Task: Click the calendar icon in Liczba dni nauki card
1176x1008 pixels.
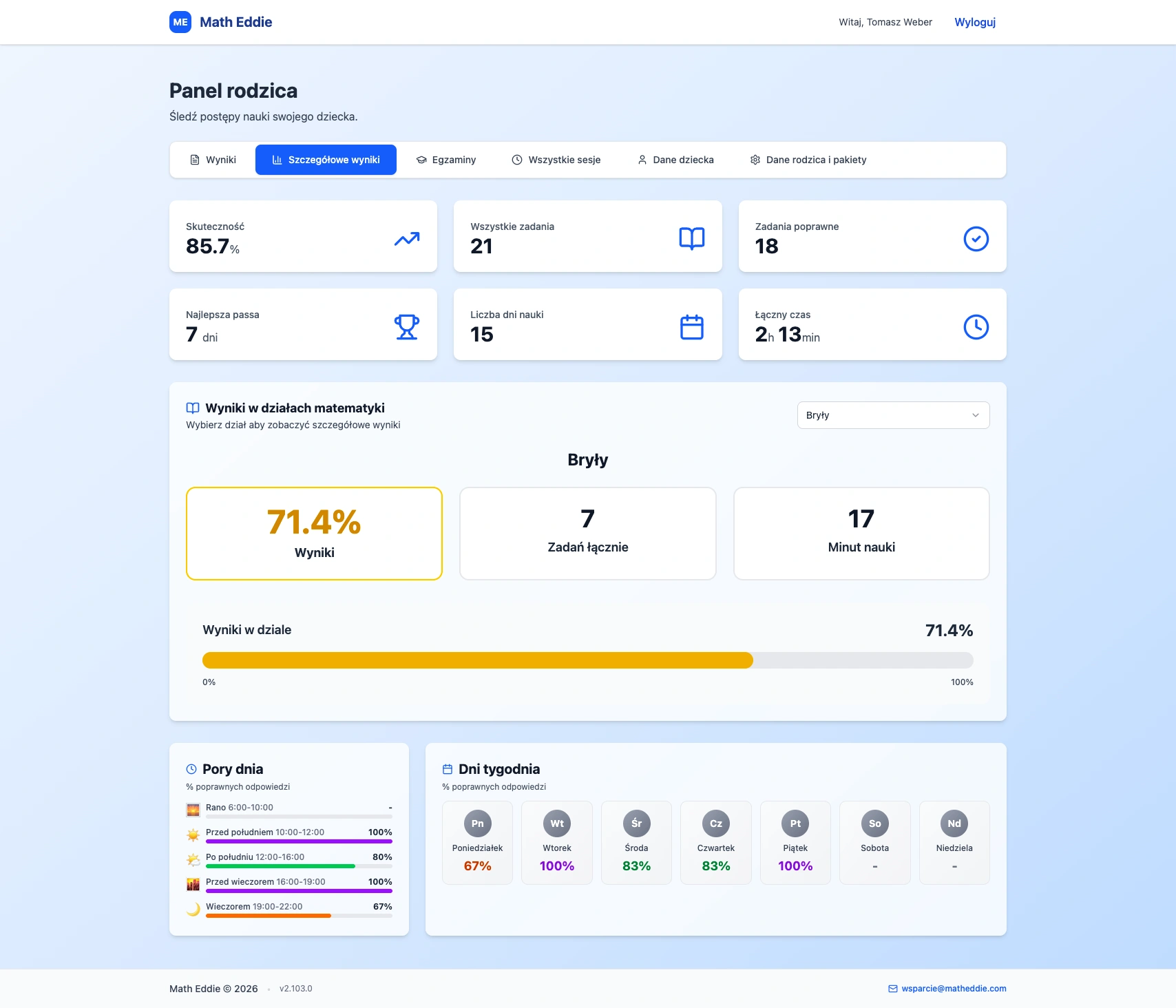Action: (692, 327)
